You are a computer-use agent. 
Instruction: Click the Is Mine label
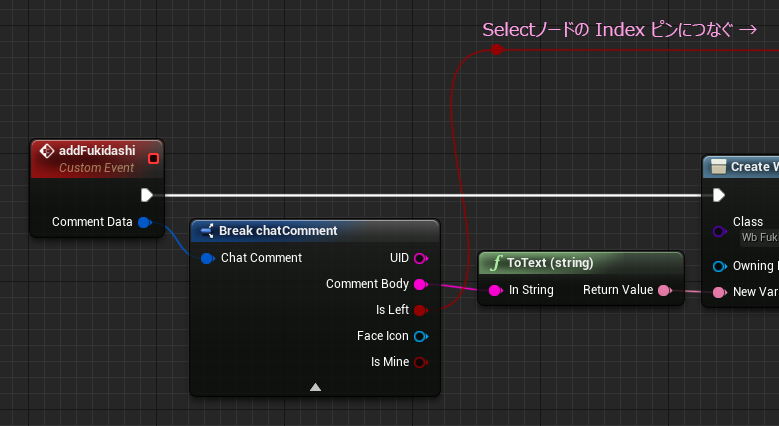click(390, 362)
